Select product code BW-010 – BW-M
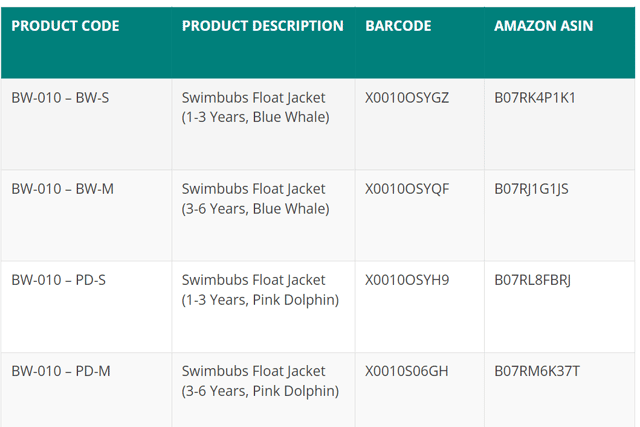Image resolution: width=640 pixels, height=427 pixels. (62, 189)
